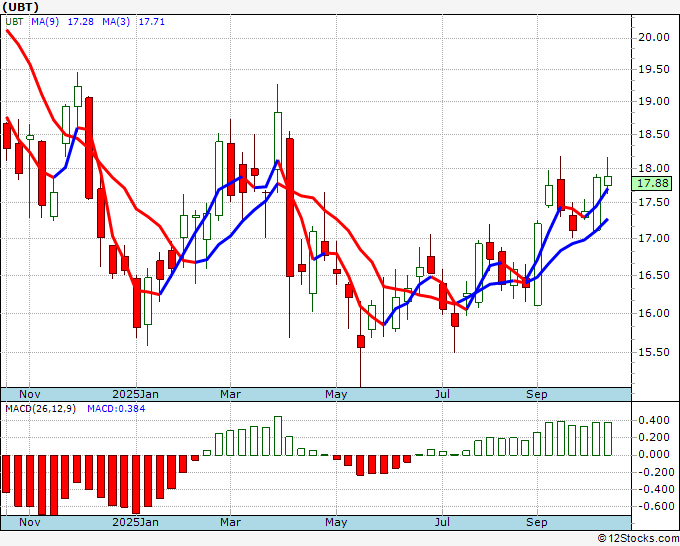The image size is (680, 546).
Task: Click Nov on the price chart time axis
Action: point(30,394)
